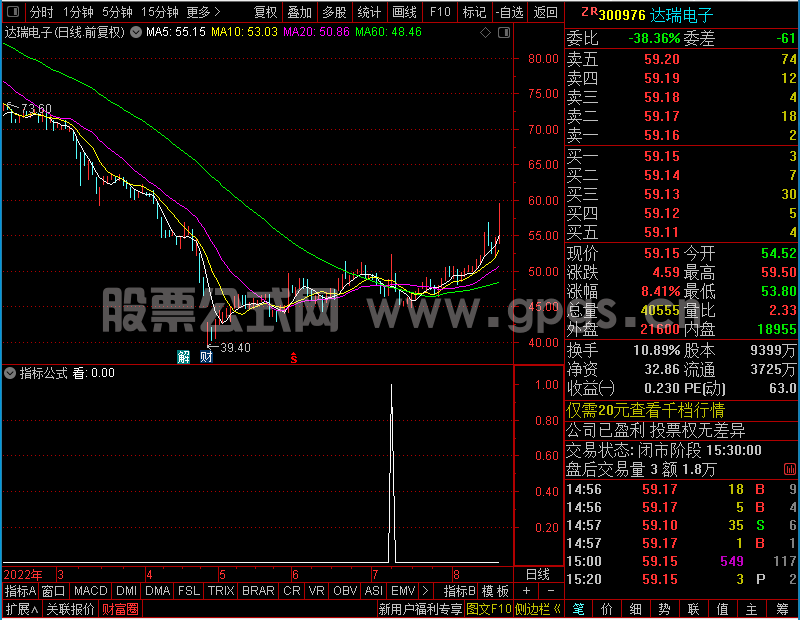Screen dimensions: 800x620
Task: Select the ASI indicator tab
Action: (373, 591)
